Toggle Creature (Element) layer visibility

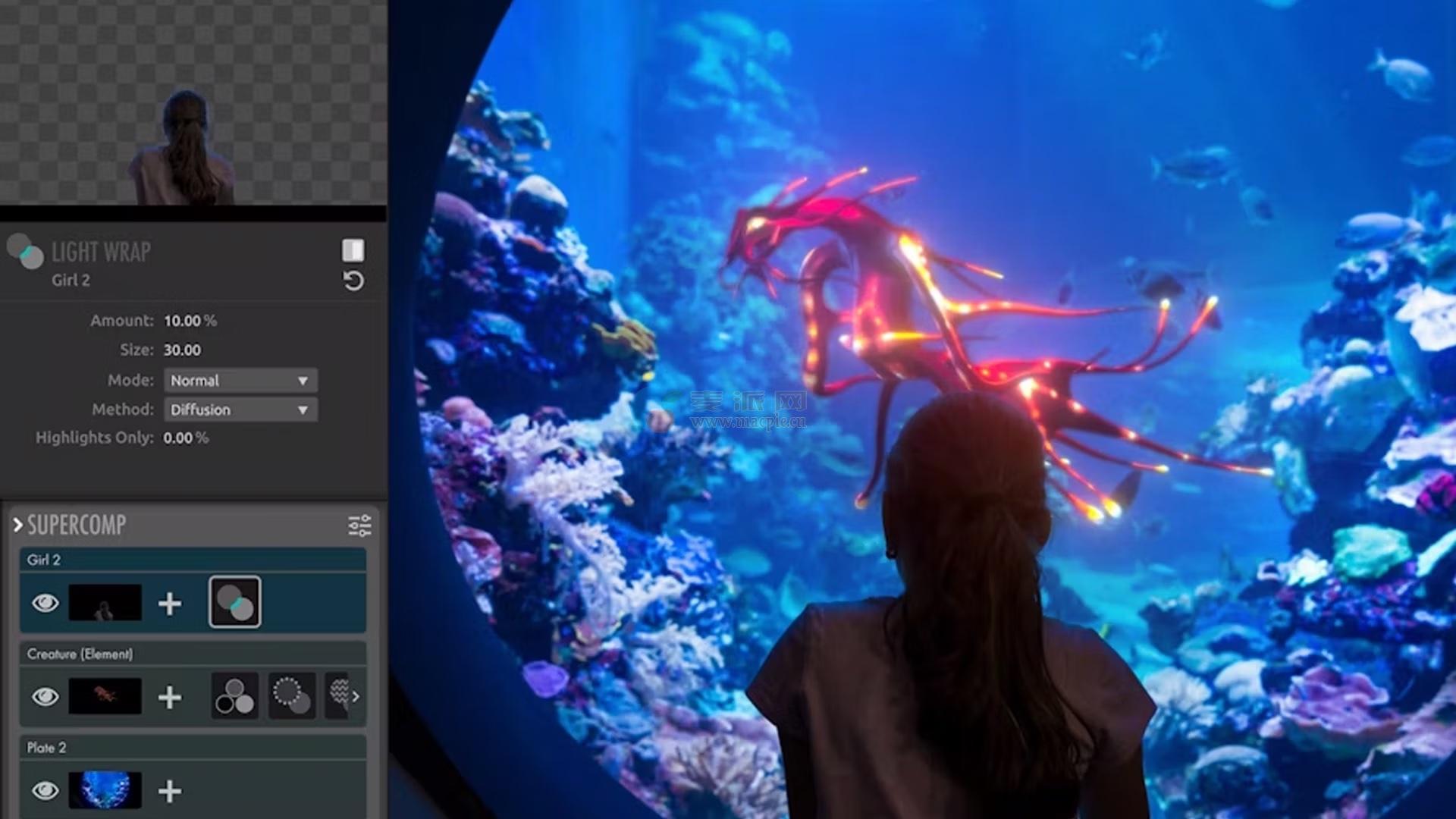click(45, 697)
